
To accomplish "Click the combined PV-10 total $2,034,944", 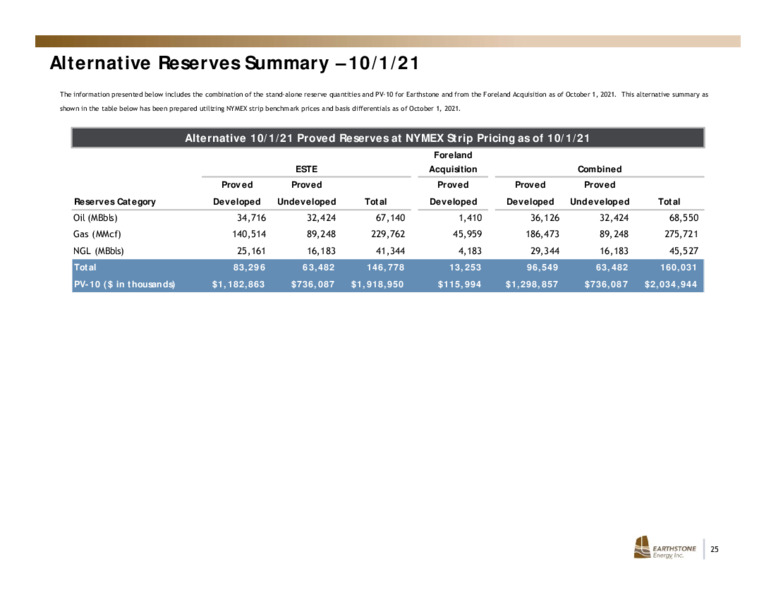I will [671, 284].
